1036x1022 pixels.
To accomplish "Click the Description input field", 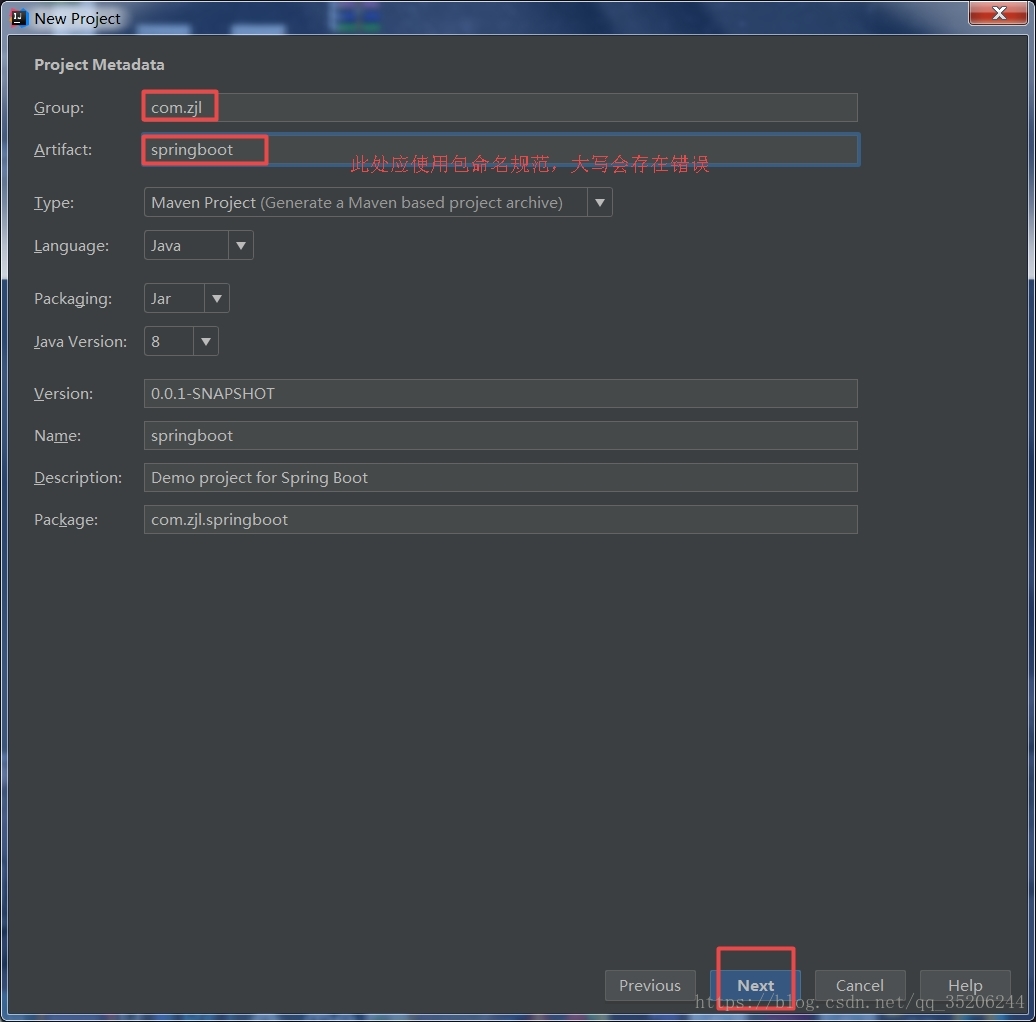I will tap(500, 478).
